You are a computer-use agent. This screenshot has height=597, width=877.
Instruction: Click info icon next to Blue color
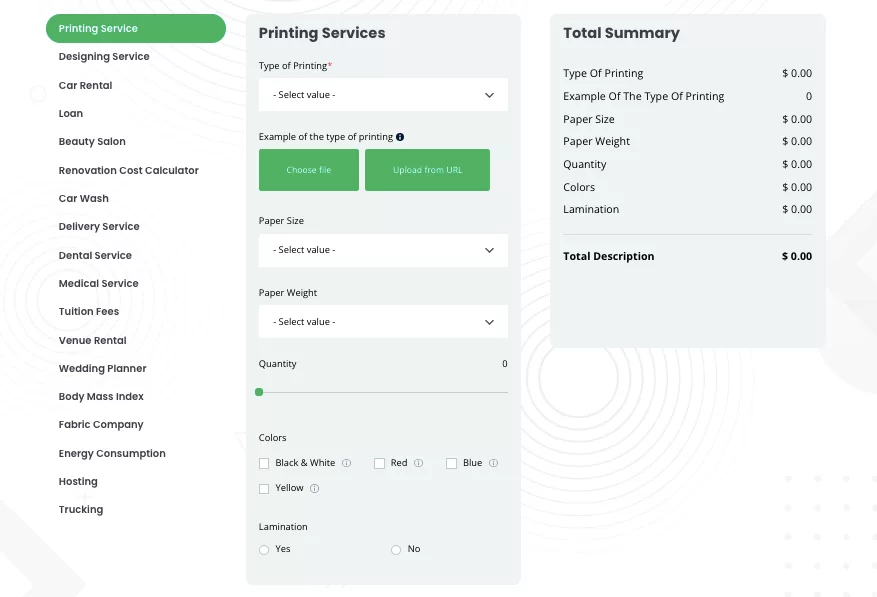click(x=493, y=463)
